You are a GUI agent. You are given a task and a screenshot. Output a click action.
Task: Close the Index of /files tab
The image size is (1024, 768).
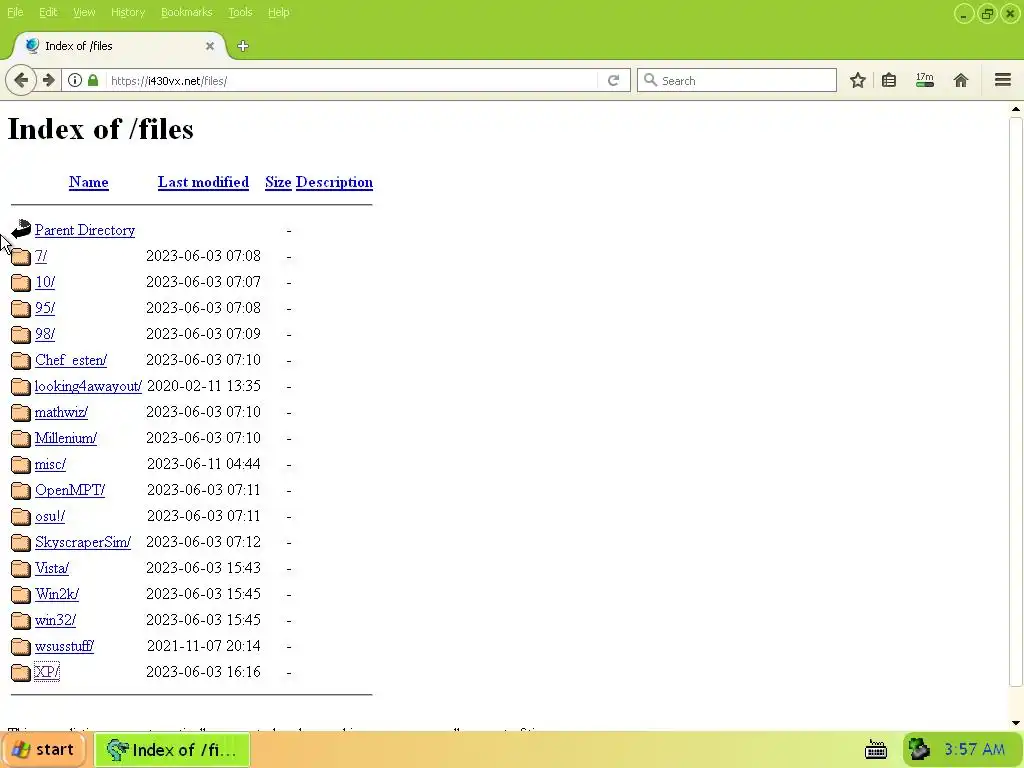coord(210,46)
